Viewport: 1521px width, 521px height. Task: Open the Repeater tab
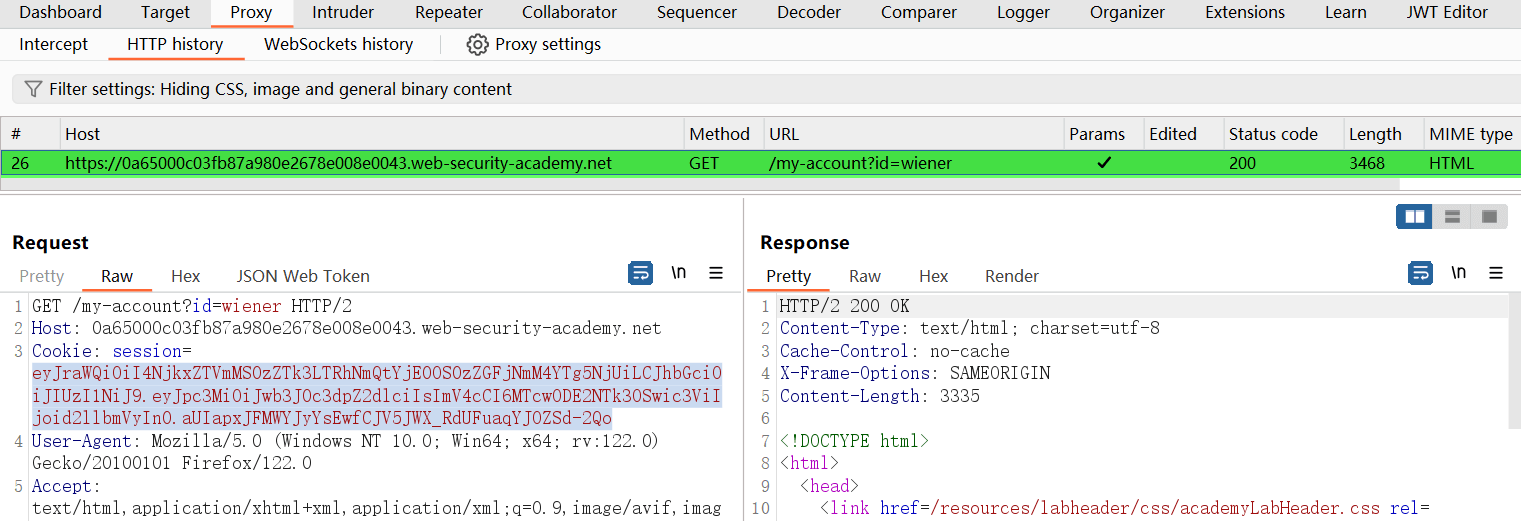pos(449,13)
